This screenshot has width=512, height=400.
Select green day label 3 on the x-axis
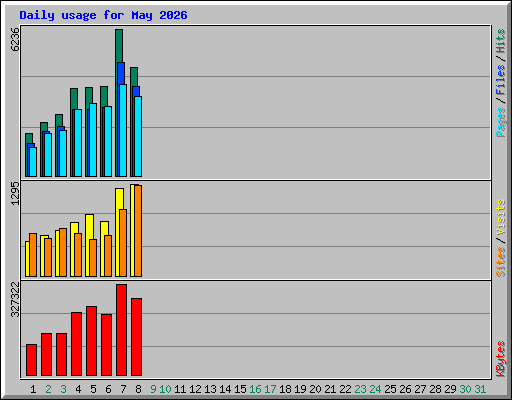pyautogui.click(x=63, y=389)
